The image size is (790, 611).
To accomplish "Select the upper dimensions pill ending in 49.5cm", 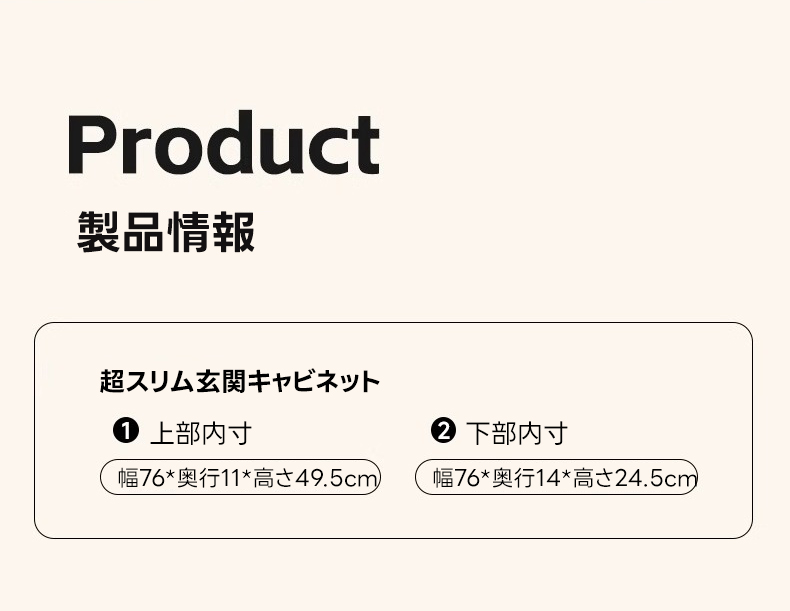I will click(x=240, y=478).
